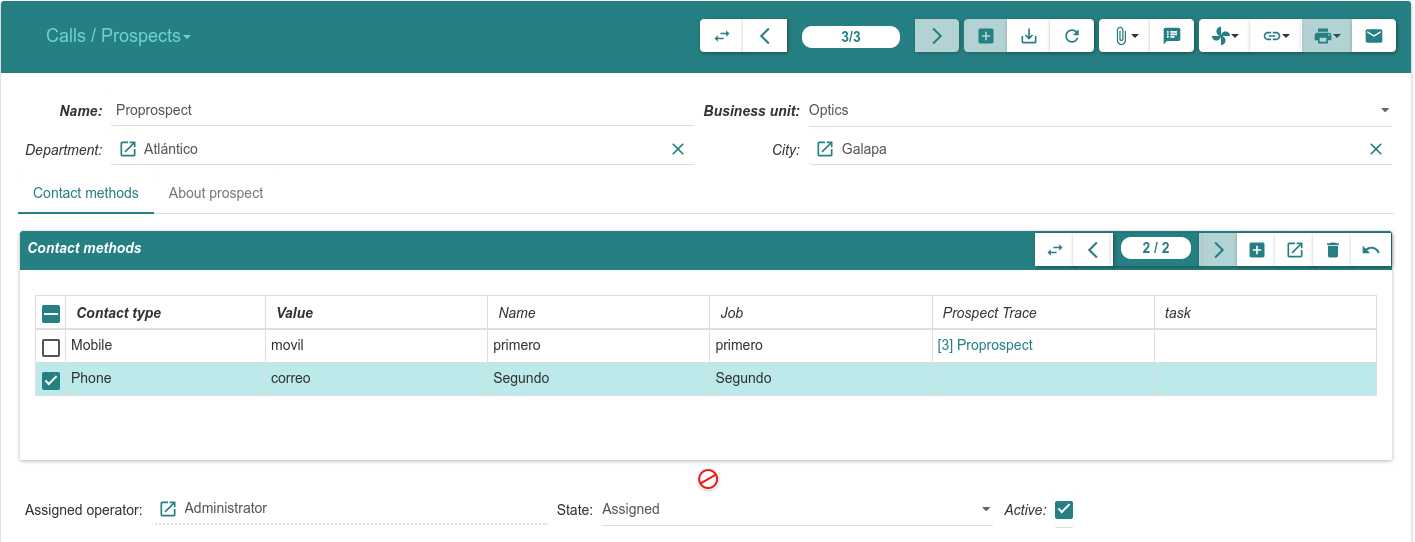Open the [3] Proprospect trace link
The height and width of the screenshot is (542, 1415).
984,345
